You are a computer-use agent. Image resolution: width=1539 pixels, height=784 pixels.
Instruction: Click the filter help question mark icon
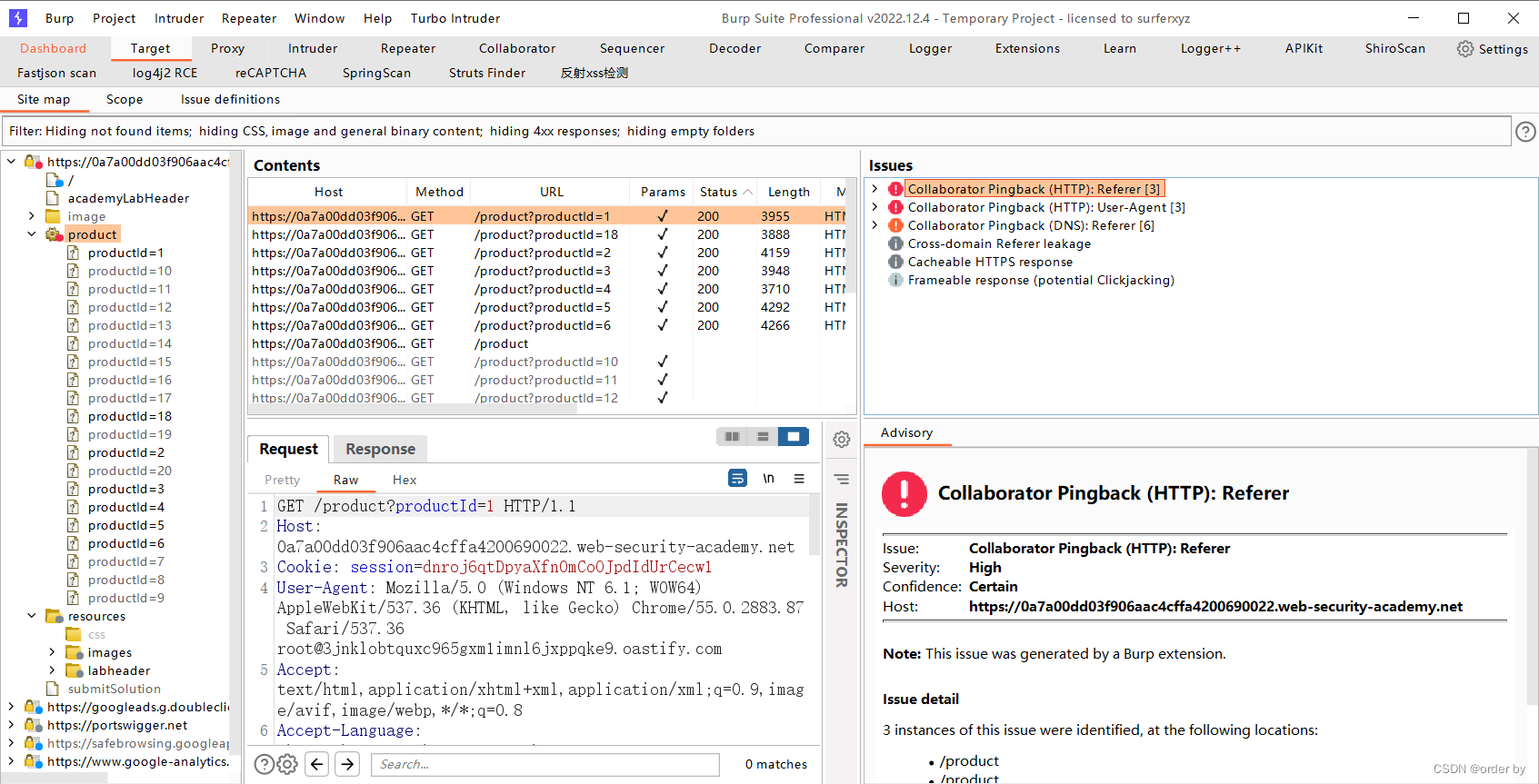(1525, 132)
